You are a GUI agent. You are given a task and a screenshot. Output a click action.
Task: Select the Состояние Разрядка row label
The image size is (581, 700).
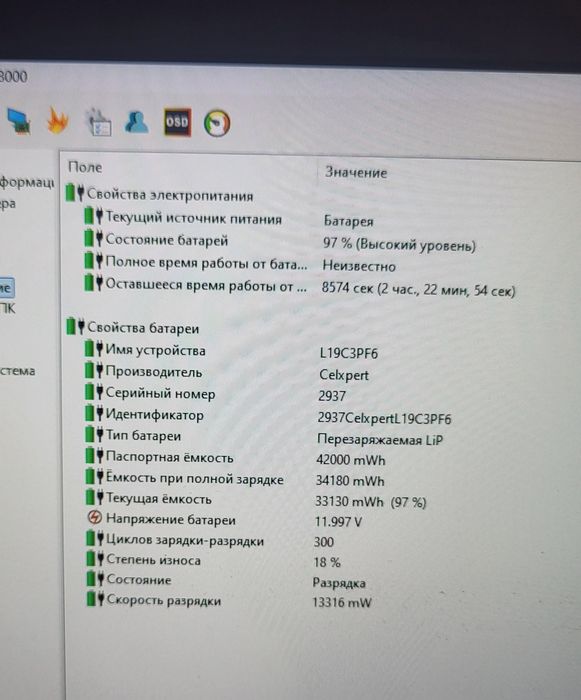[139, 579]
